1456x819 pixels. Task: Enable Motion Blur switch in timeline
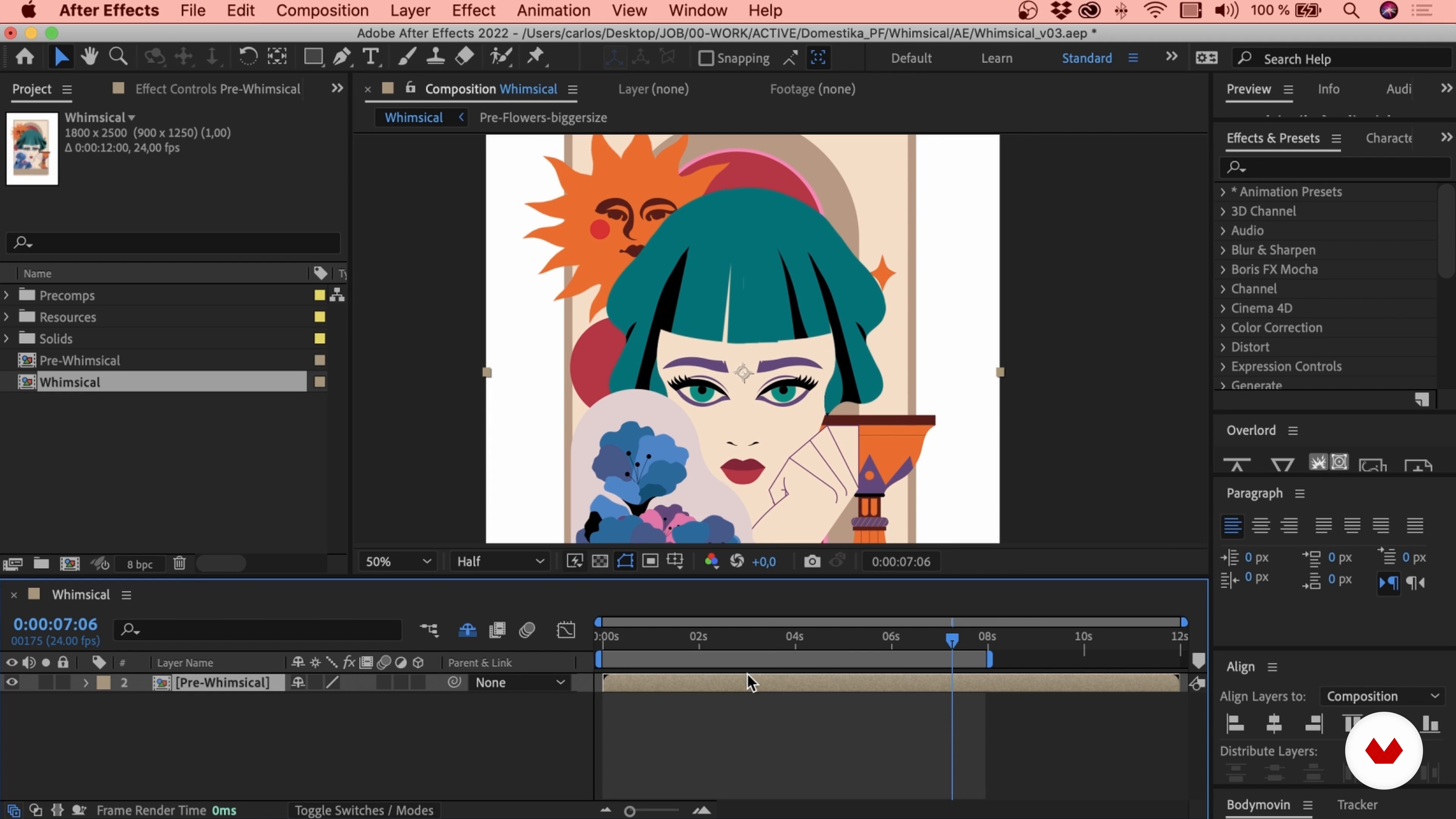click(x=527, y=630)
